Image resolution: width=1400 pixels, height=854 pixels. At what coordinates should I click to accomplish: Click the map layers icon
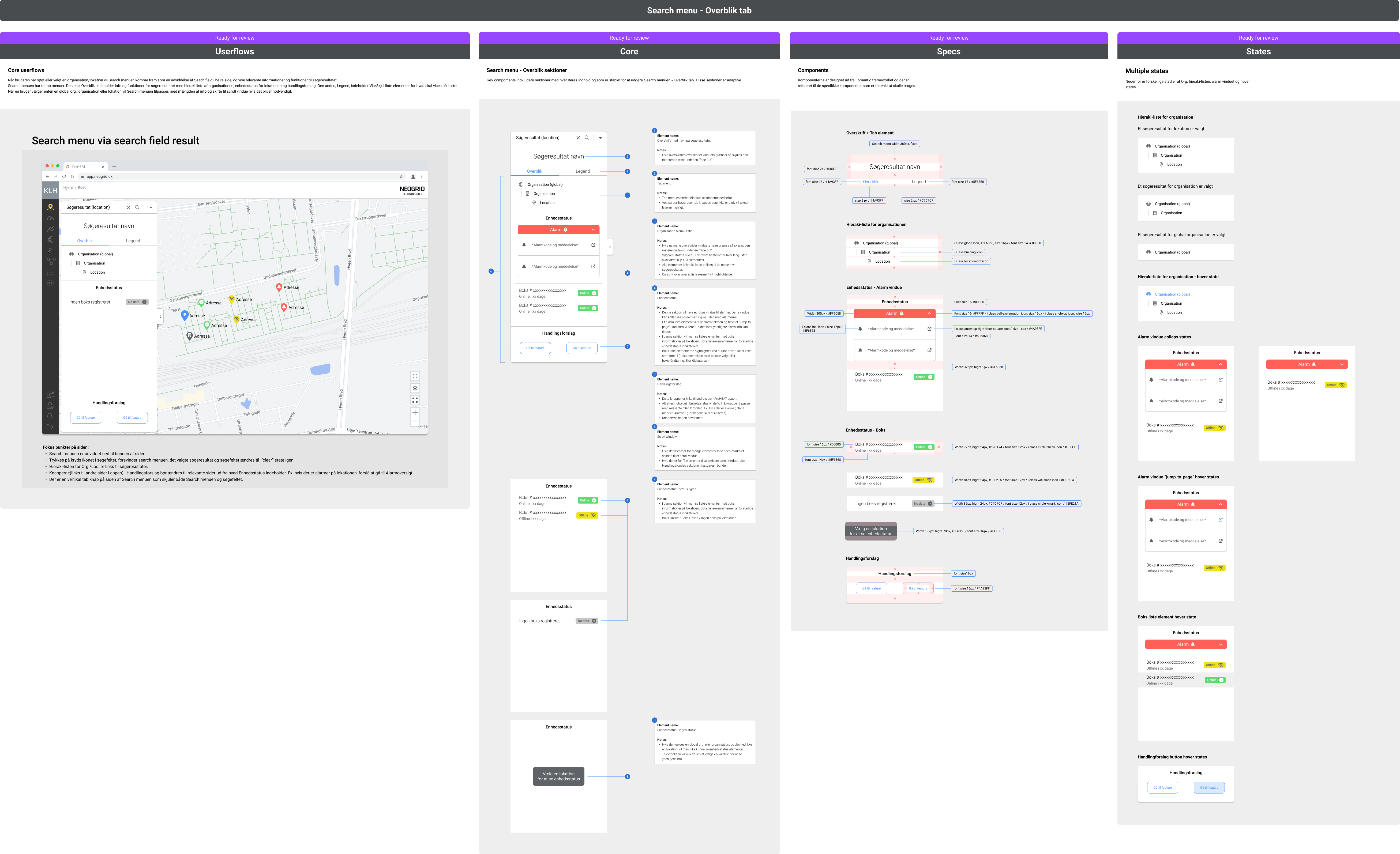click(415, 388)
